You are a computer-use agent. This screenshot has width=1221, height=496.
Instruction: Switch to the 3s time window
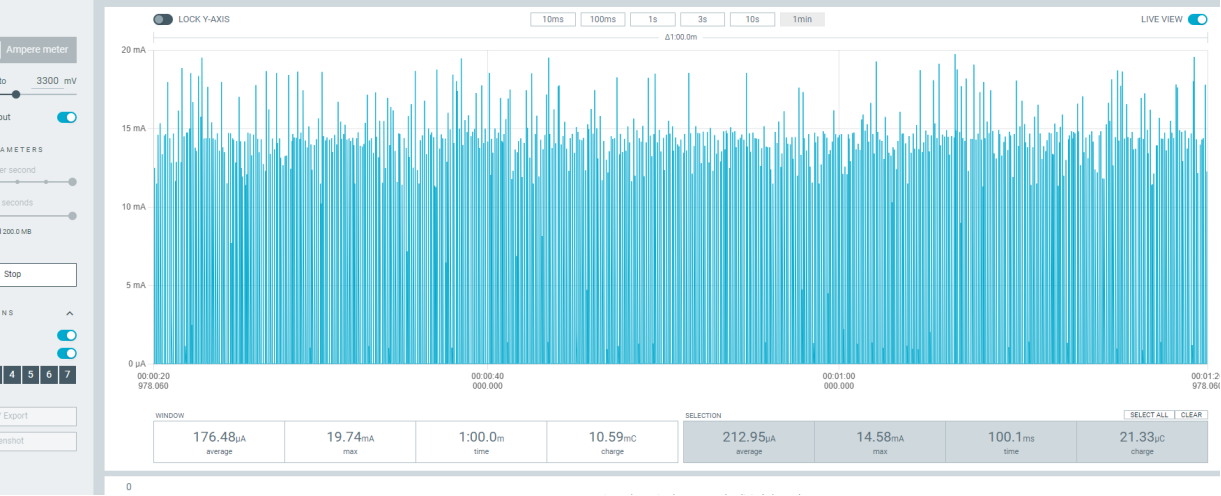702,19
